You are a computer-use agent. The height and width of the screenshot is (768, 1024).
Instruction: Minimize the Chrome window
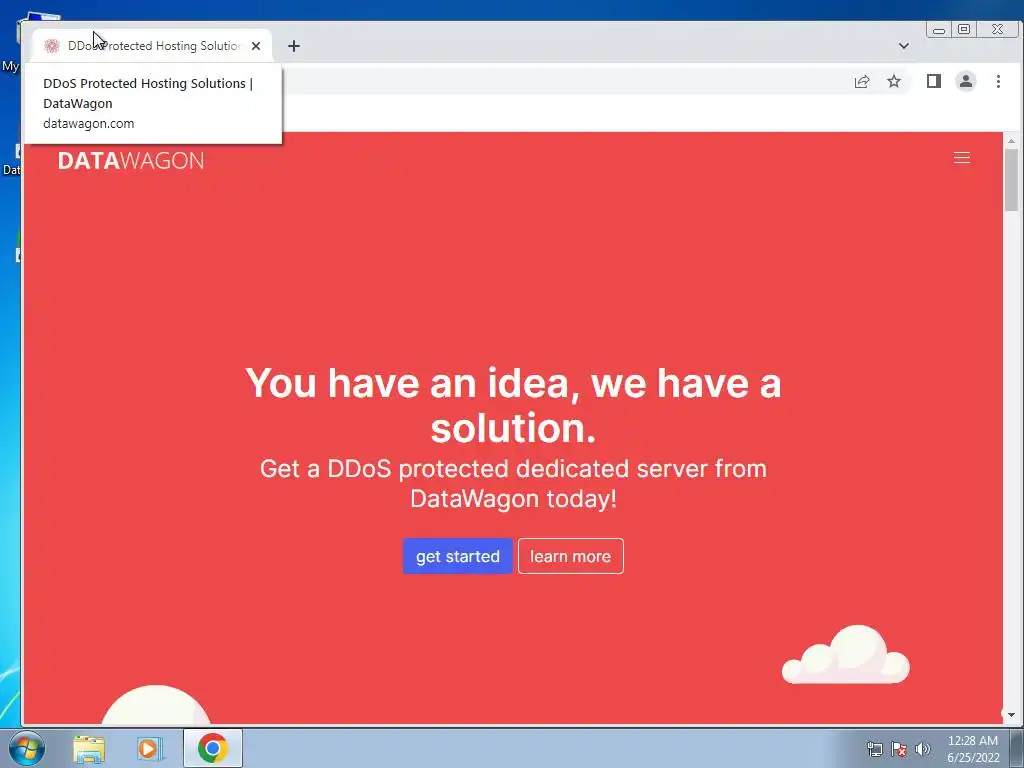click(939, 29)
